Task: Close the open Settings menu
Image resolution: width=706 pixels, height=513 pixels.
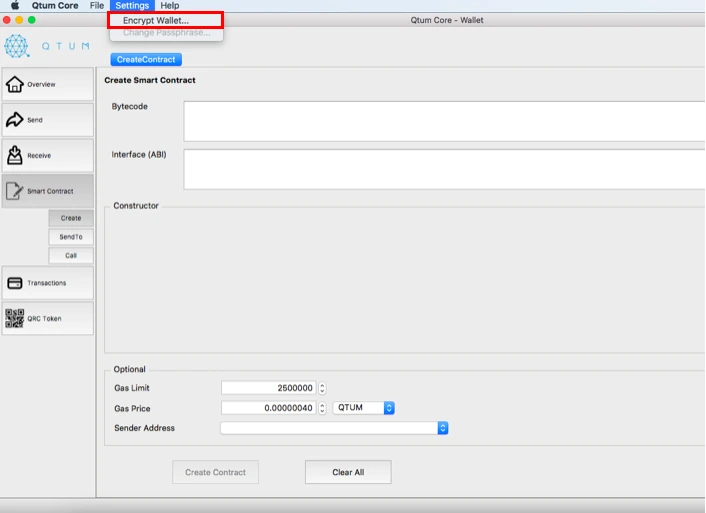Action: click(x=132, y=5)
